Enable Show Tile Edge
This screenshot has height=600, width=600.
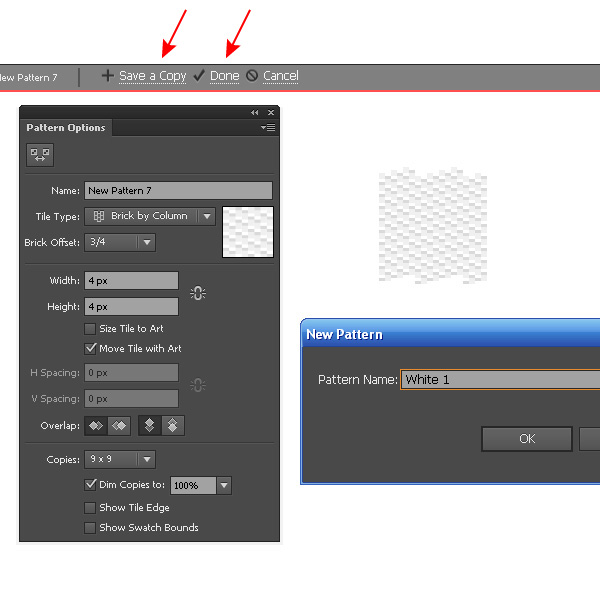coord(90,508)
